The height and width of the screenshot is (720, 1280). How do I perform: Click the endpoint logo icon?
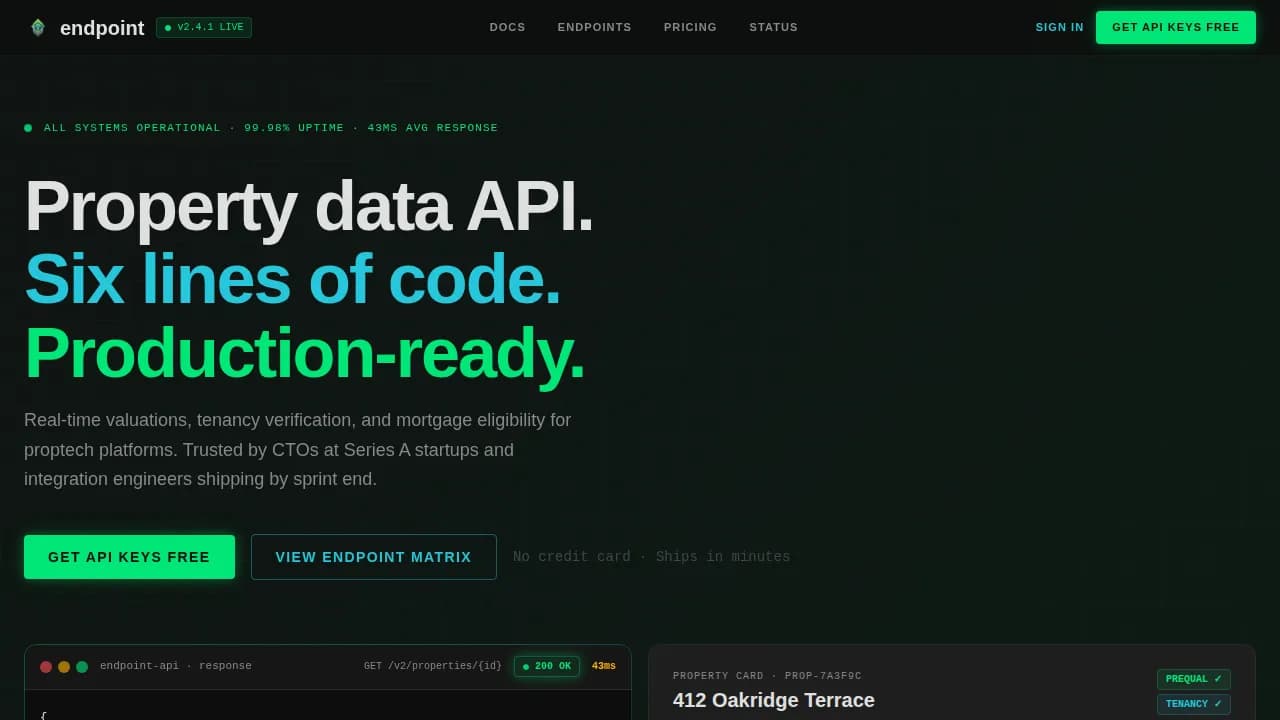pos(38,28)
